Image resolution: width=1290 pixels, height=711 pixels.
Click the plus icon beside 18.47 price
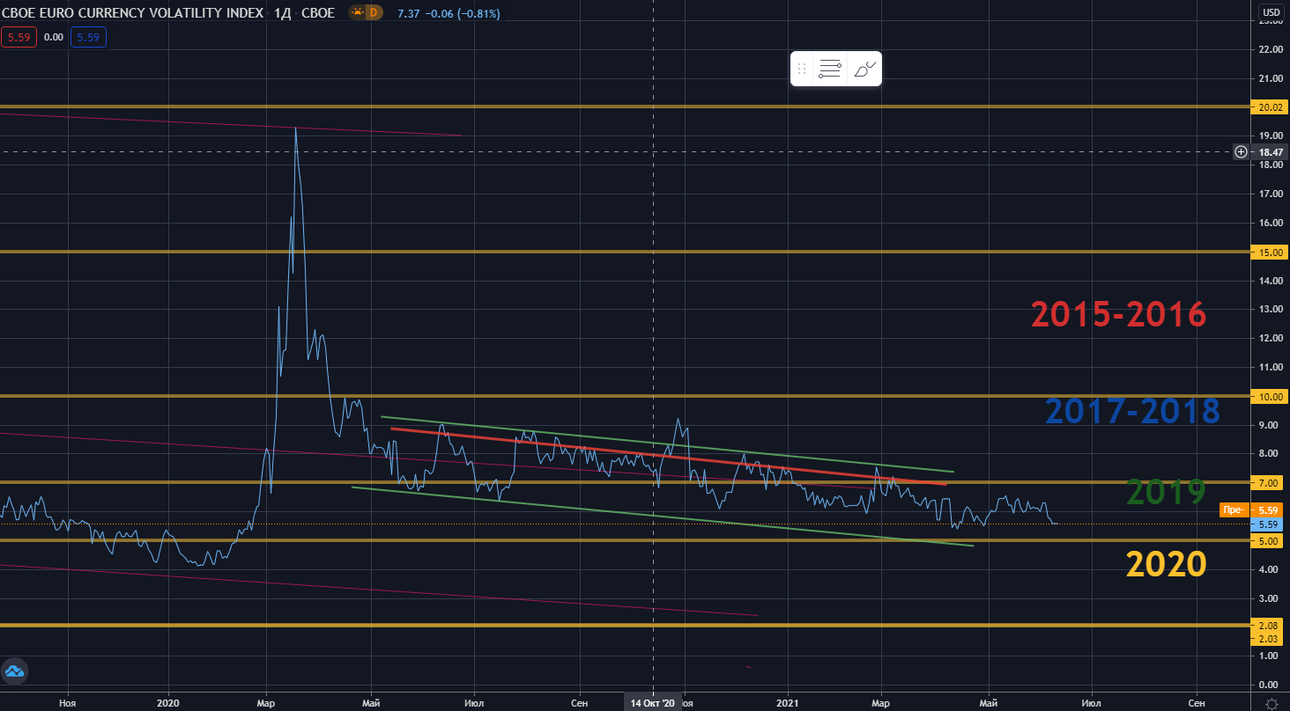click(1241, 152)
